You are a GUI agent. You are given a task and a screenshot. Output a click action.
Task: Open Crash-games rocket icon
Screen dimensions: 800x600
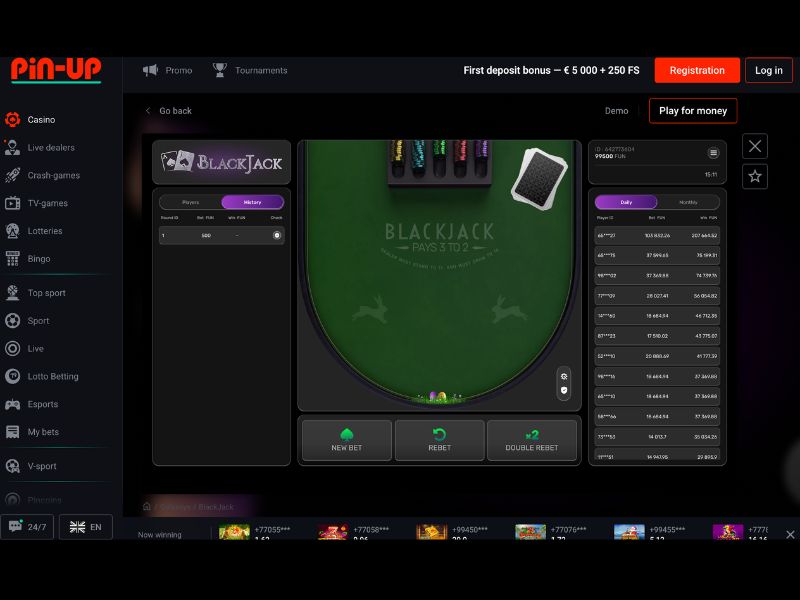[x=13, y=175]
